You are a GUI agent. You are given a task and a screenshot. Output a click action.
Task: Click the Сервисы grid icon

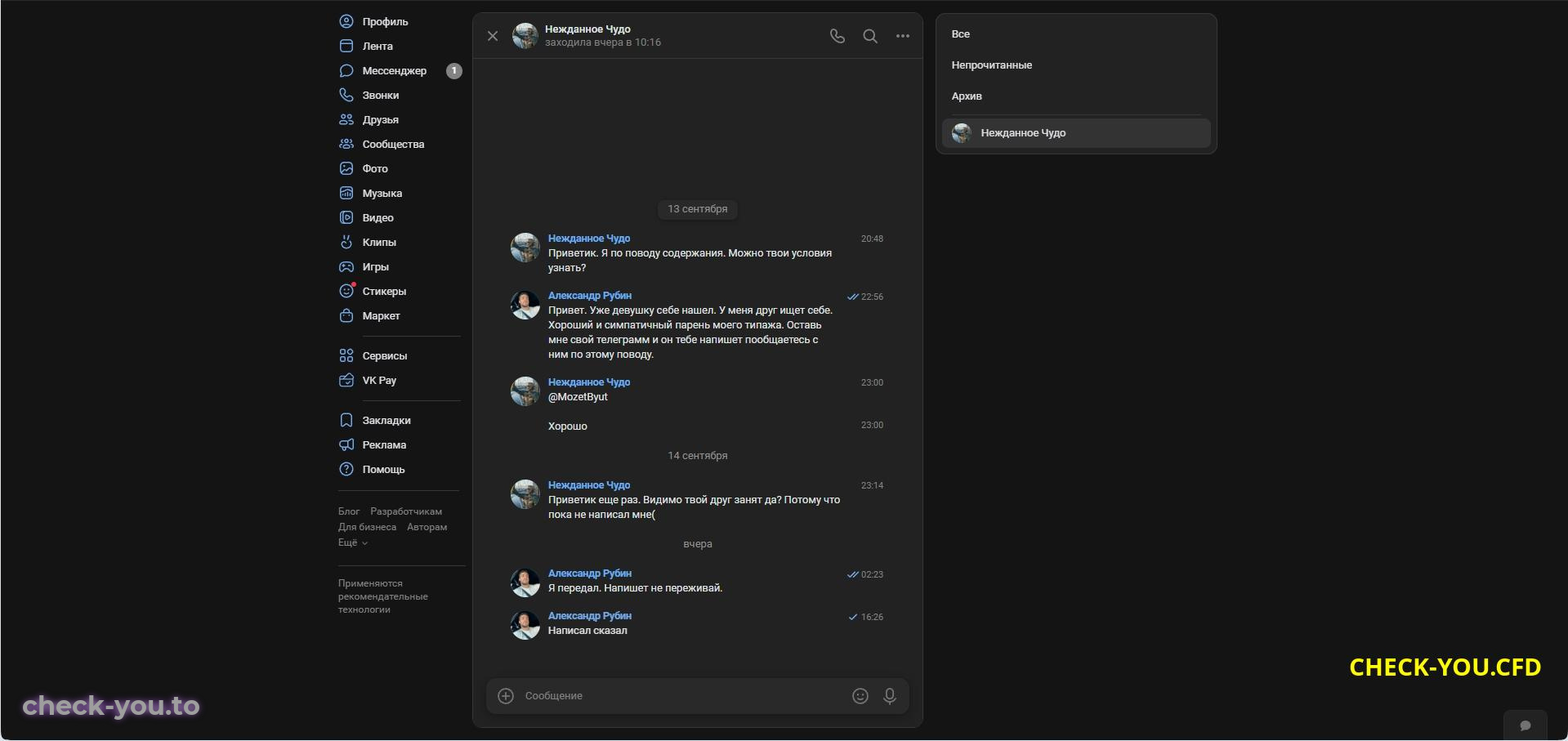346,355
